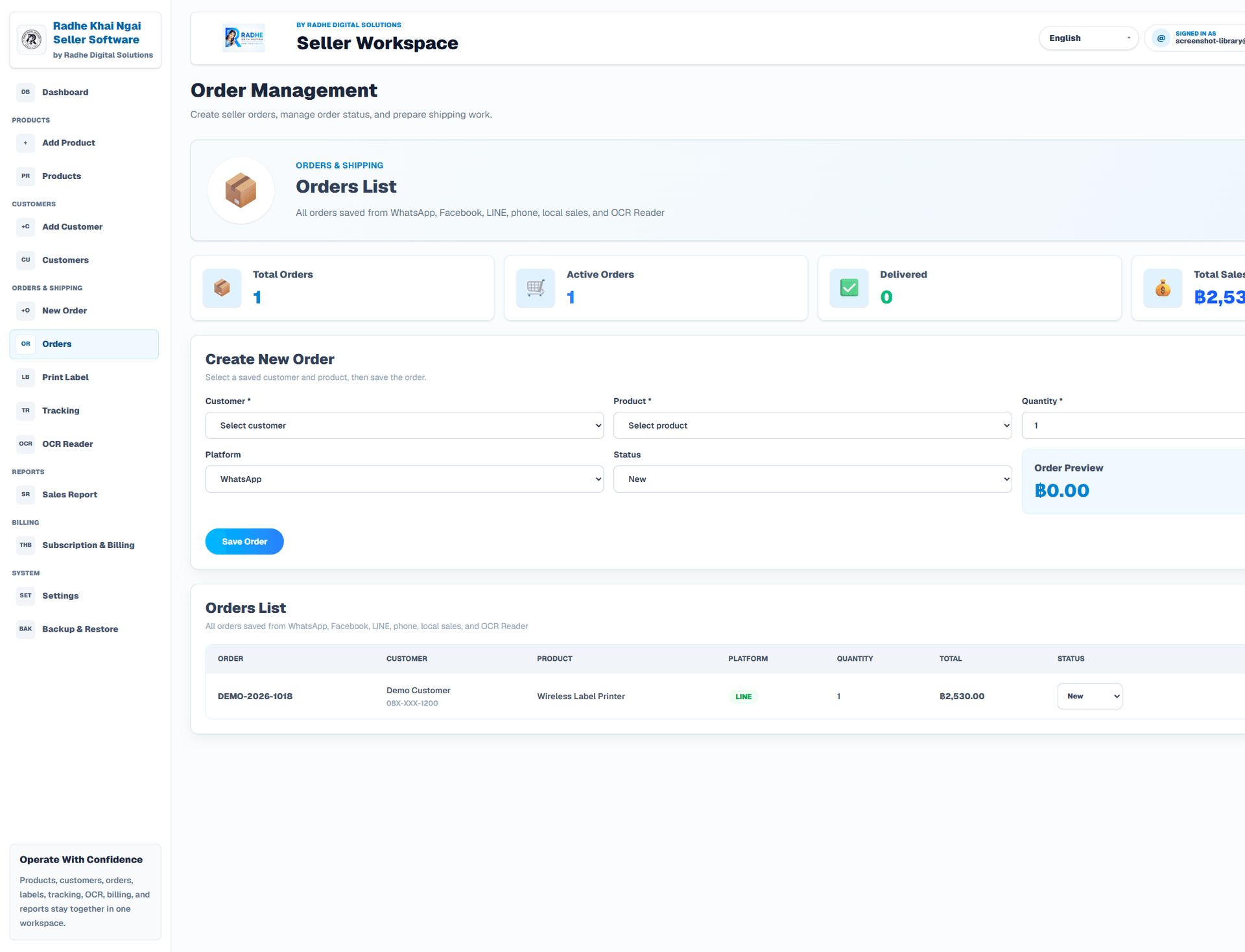Click the large package icon in Orders List banner
Image resolution: width=1245 pixels, height=952 pixels.
click(x=241, y=190)
